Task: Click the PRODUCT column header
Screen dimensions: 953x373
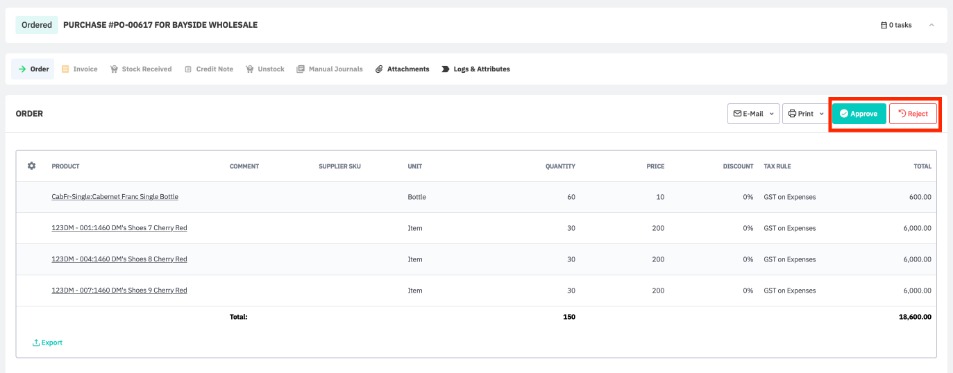Action: [x=66, y=166]
